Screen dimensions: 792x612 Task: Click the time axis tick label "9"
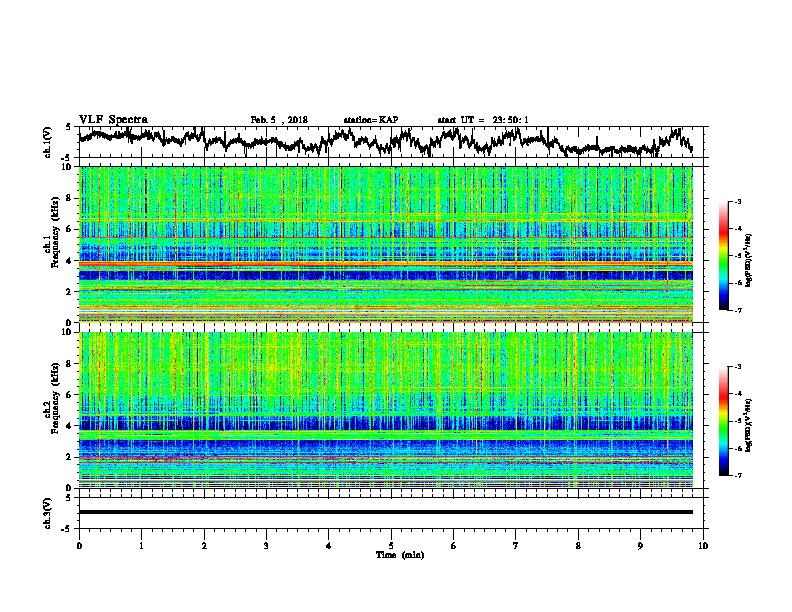click(x=640, y=546)
